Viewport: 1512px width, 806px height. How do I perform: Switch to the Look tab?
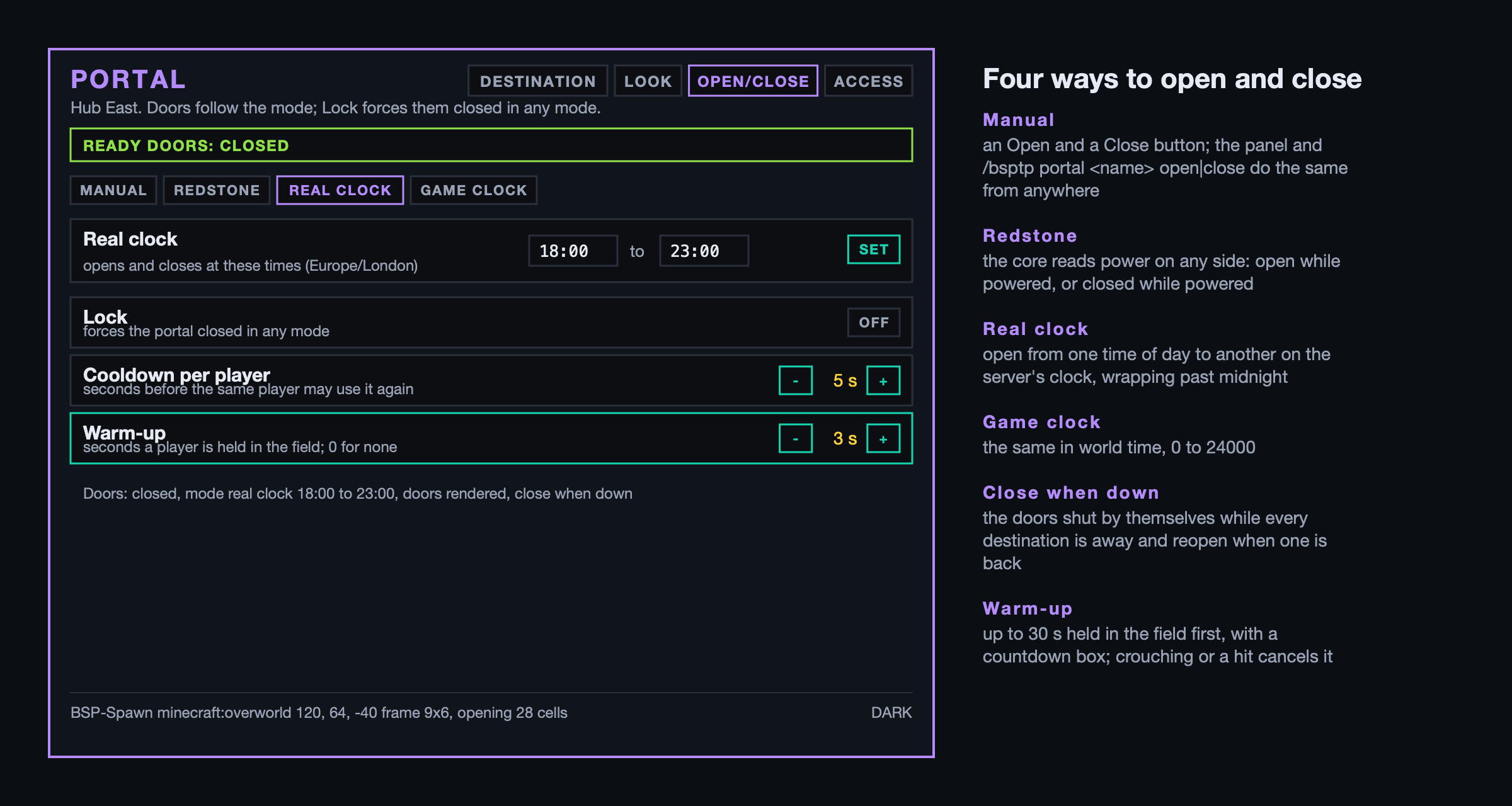click(648, 81)
